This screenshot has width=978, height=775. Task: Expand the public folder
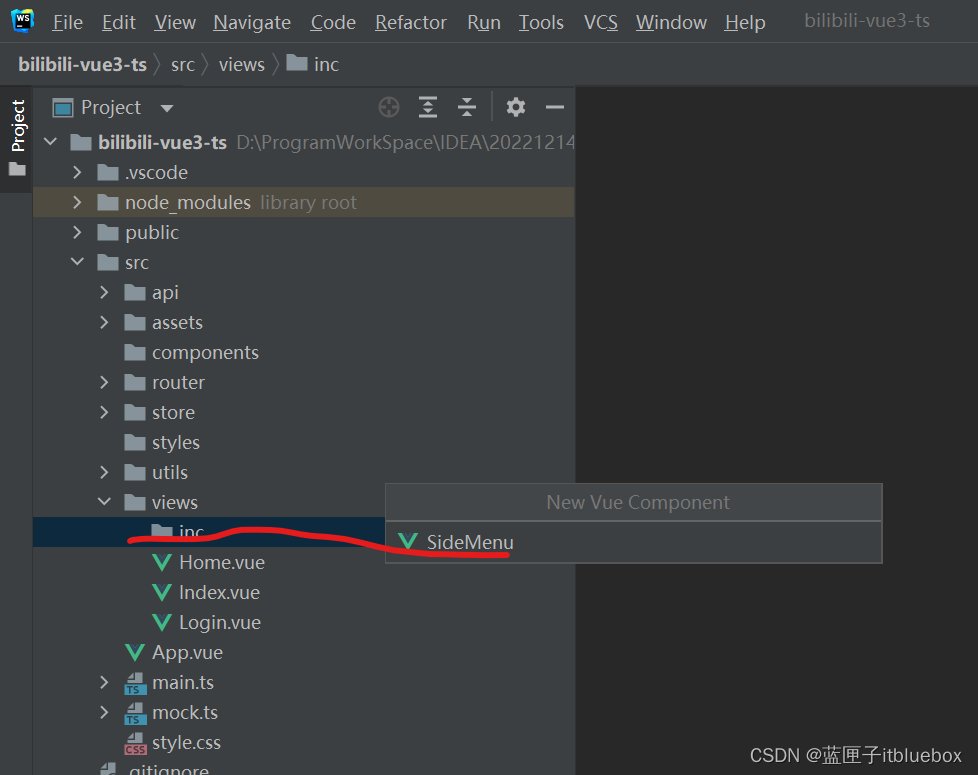tap(77, 232)
